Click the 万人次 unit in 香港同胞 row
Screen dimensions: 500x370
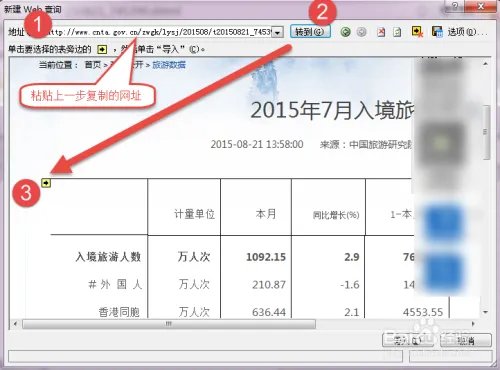point(194,312)
